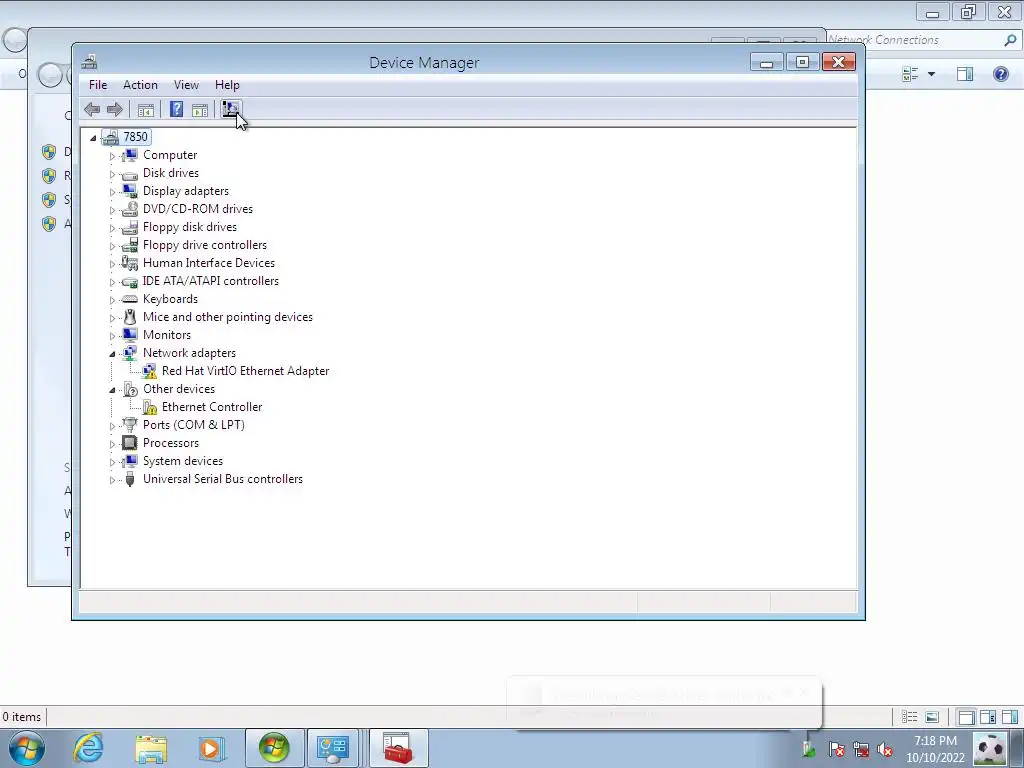Click the muted volume speaker tray icon
Viewport: 1024px width, 768px height.
(x=885, y=749)
